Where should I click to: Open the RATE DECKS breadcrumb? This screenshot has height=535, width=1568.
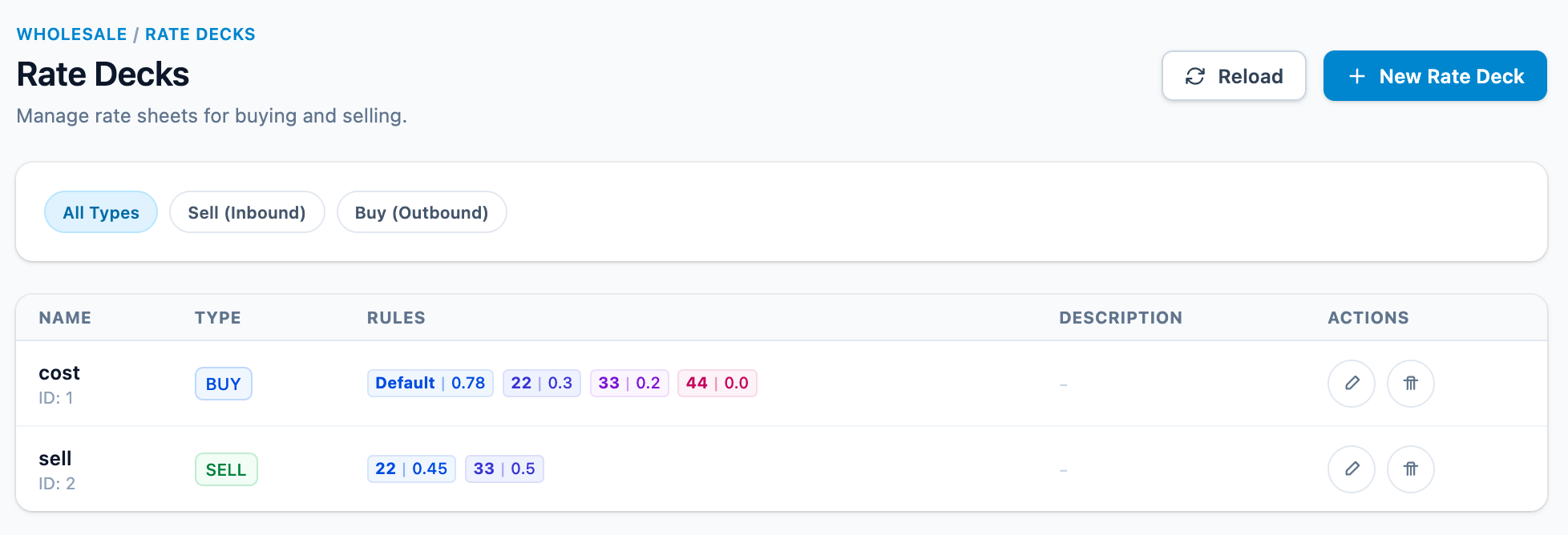click(200, 34)
